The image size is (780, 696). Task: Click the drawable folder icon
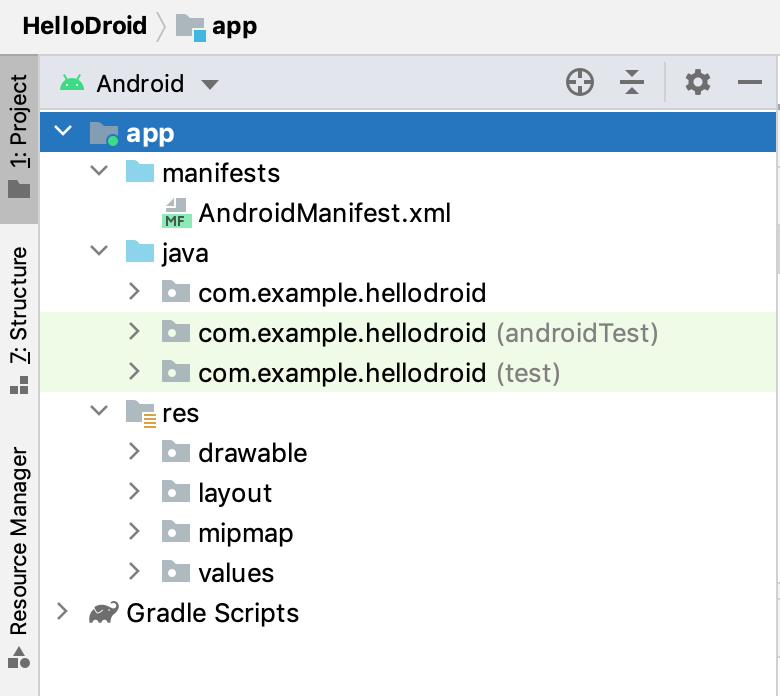coord(176,452)
